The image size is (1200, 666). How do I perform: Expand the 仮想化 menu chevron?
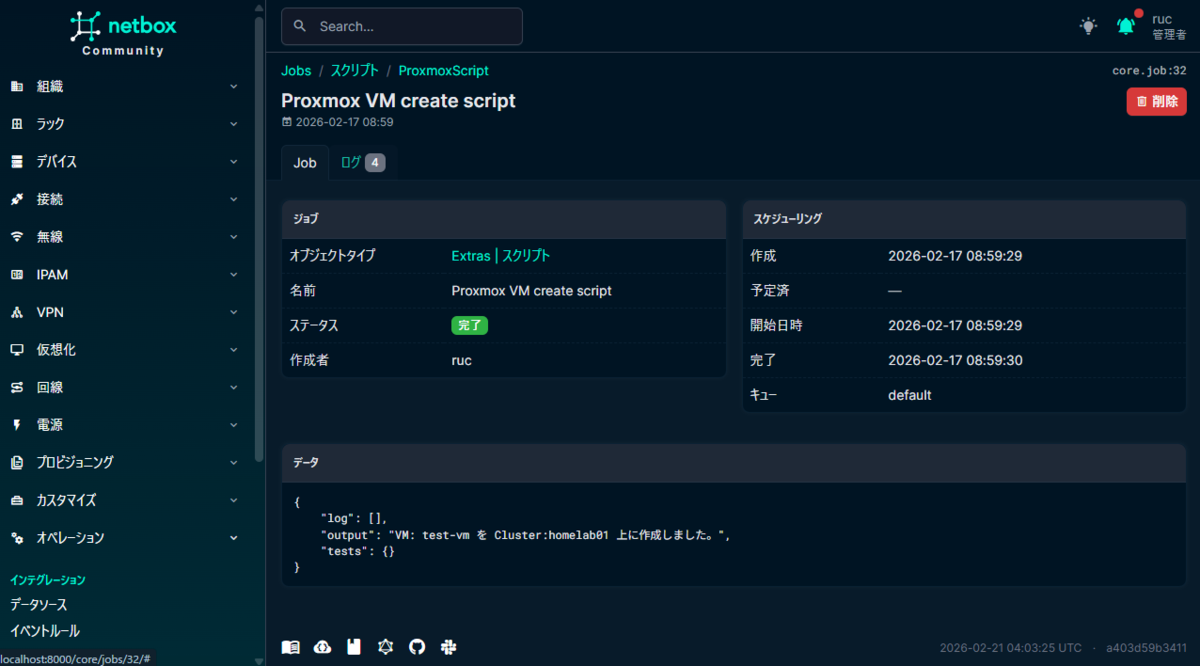click(x=234, y=350)
